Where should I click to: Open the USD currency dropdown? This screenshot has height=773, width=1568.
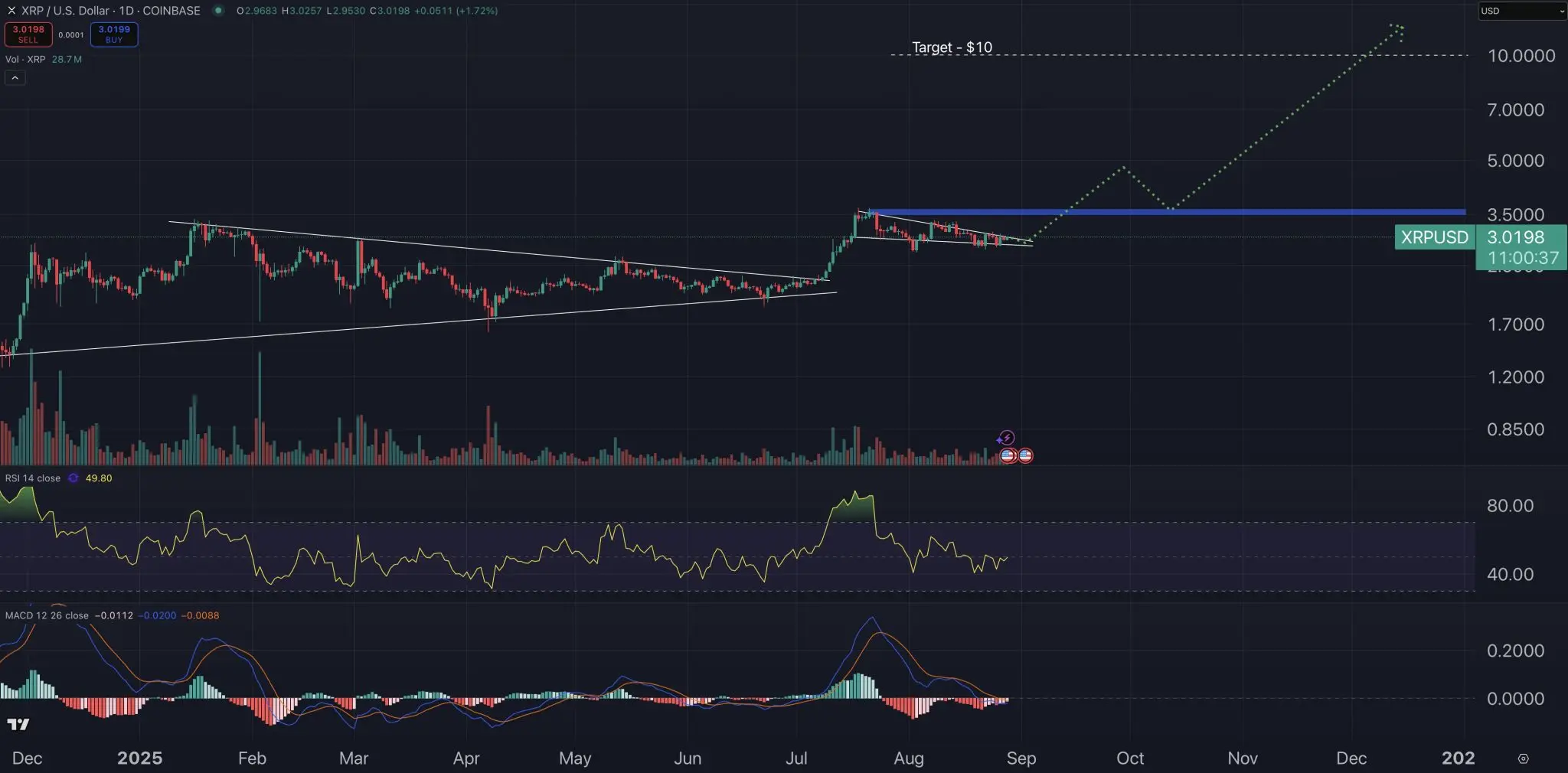[x=1522, y=11]
